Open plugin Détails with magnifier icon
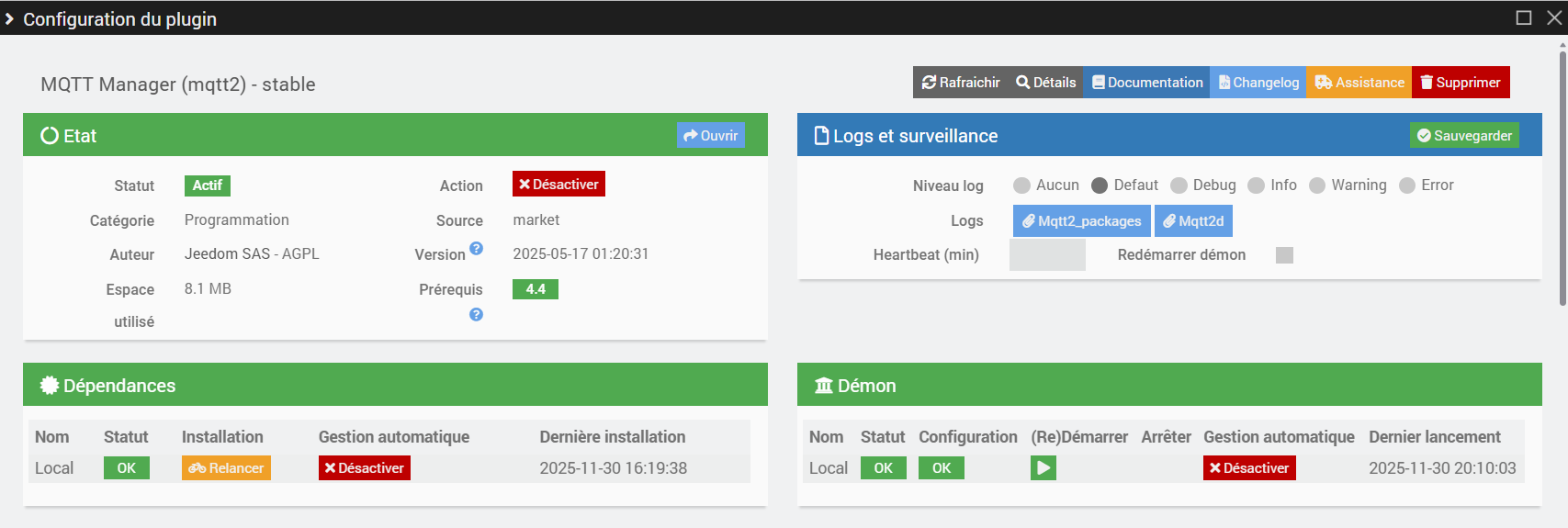 coord(1045,83)
